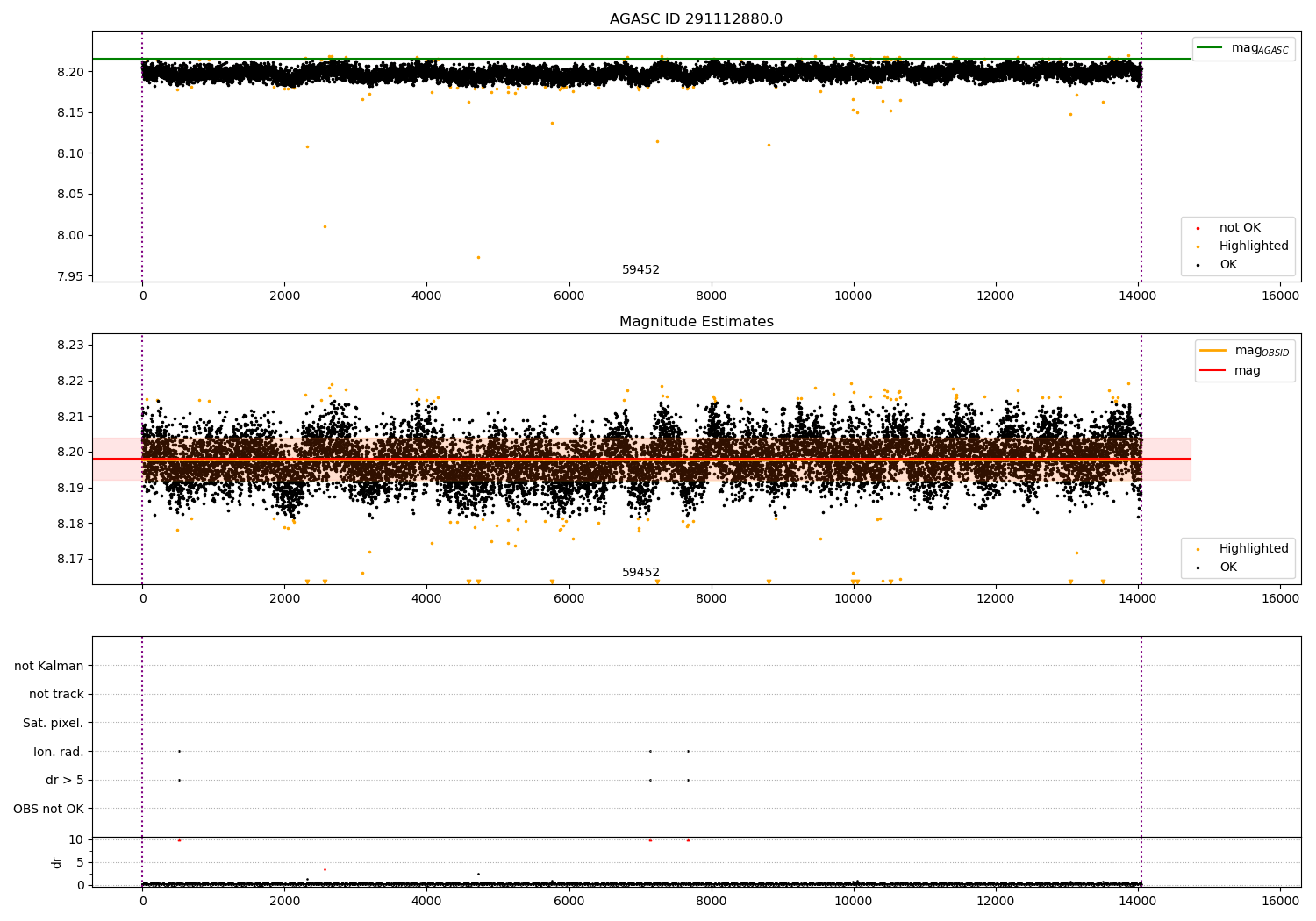Image resolution: width=1316 pixels, height=921 pixels.
Task: Click the 7.95 y-tick of the top plot
Action: pyautogui.click(x=70, y=276)
